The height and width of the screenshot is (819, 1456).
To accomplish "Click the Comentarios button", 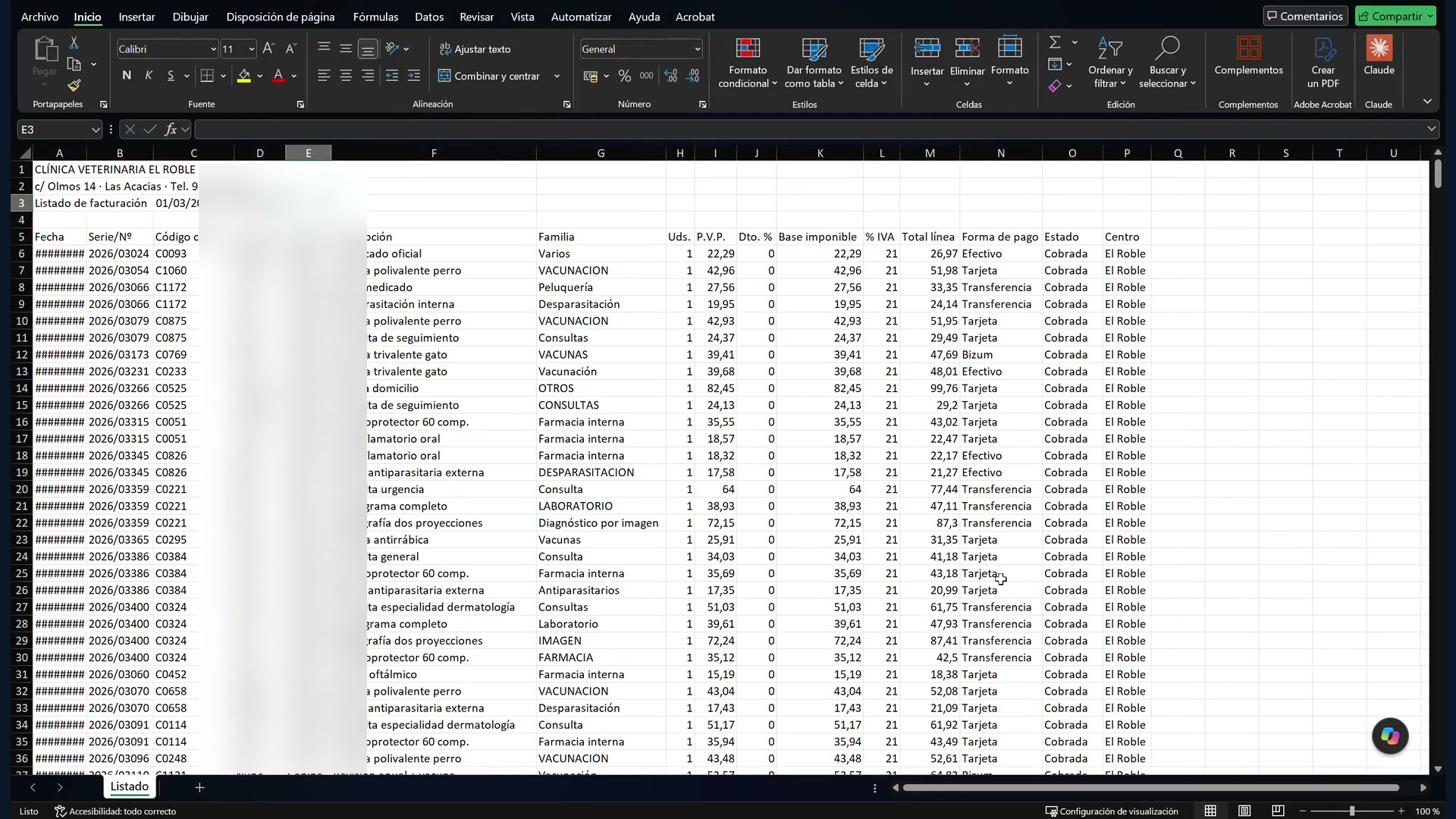I will (1305, 16).
